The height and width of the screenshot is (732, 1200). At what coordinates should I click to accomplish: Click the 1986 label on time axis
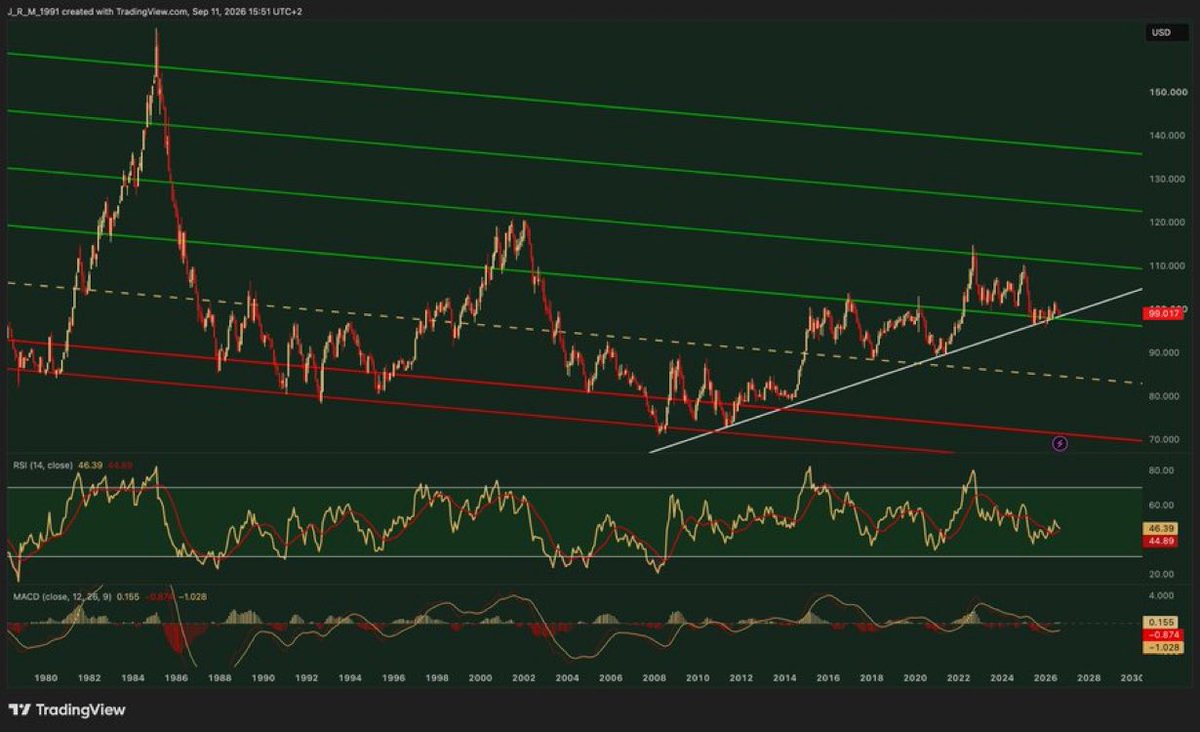[177, 677]
